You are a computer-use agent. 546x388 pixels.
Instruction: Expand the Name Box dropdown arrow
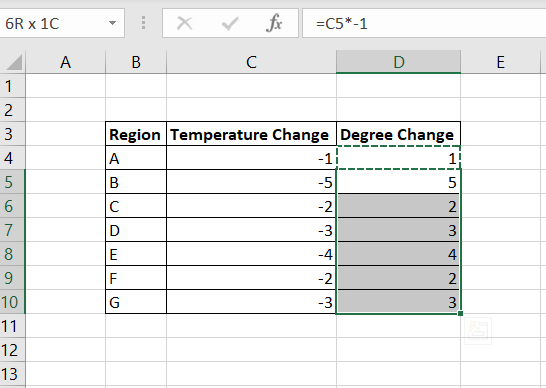112,23
